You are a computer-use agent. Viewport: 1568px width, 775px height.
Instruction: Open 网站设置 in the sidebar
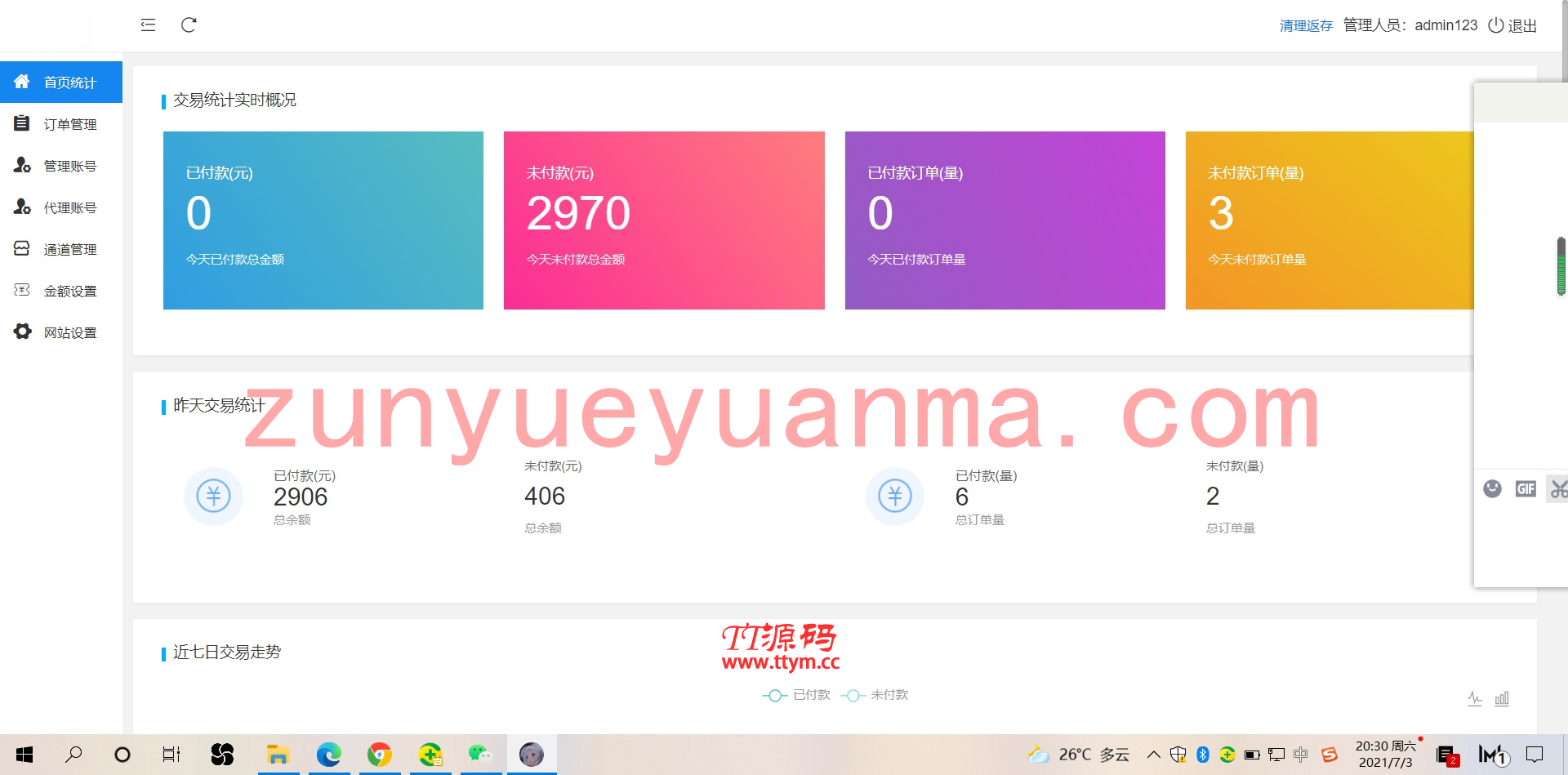[61, 332]
